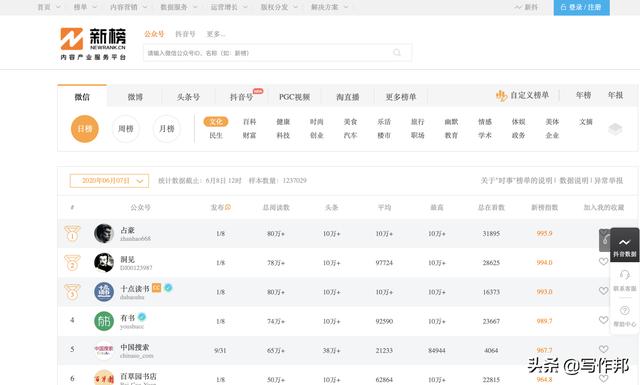
Task: Switch to the PGC视频 tab
Action: [294, 97]
